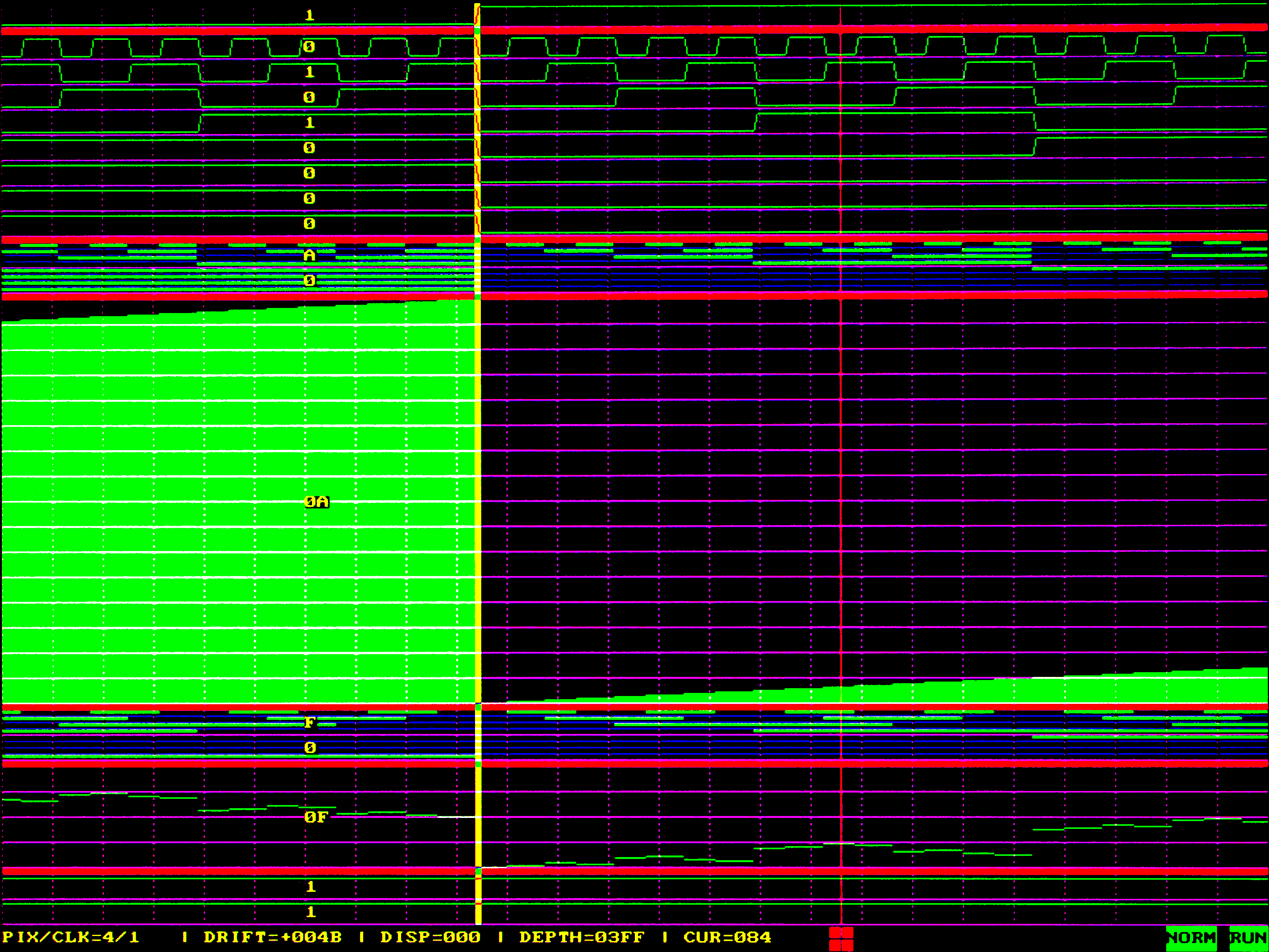Click the DISP=000 display offset field
Screen dimensions: 1269x952
(x=430, y=938)
